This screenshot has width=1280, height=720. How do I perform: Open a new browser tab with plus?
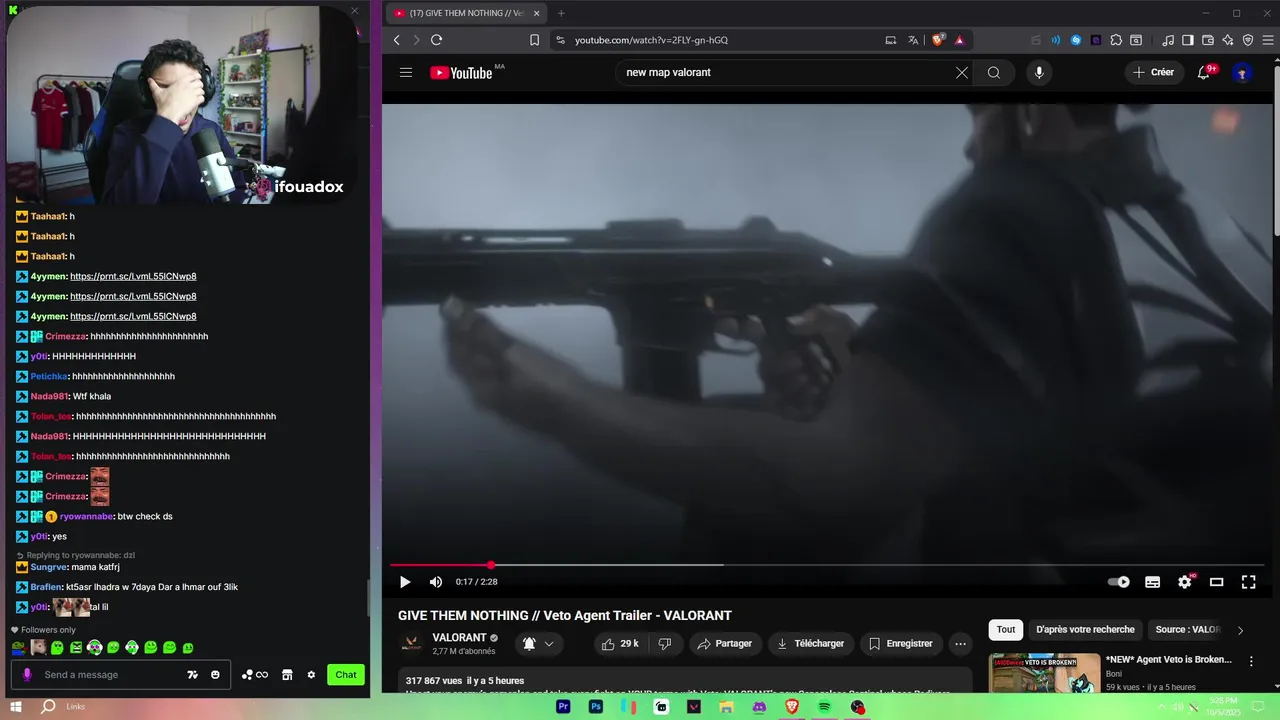point(561,13)
